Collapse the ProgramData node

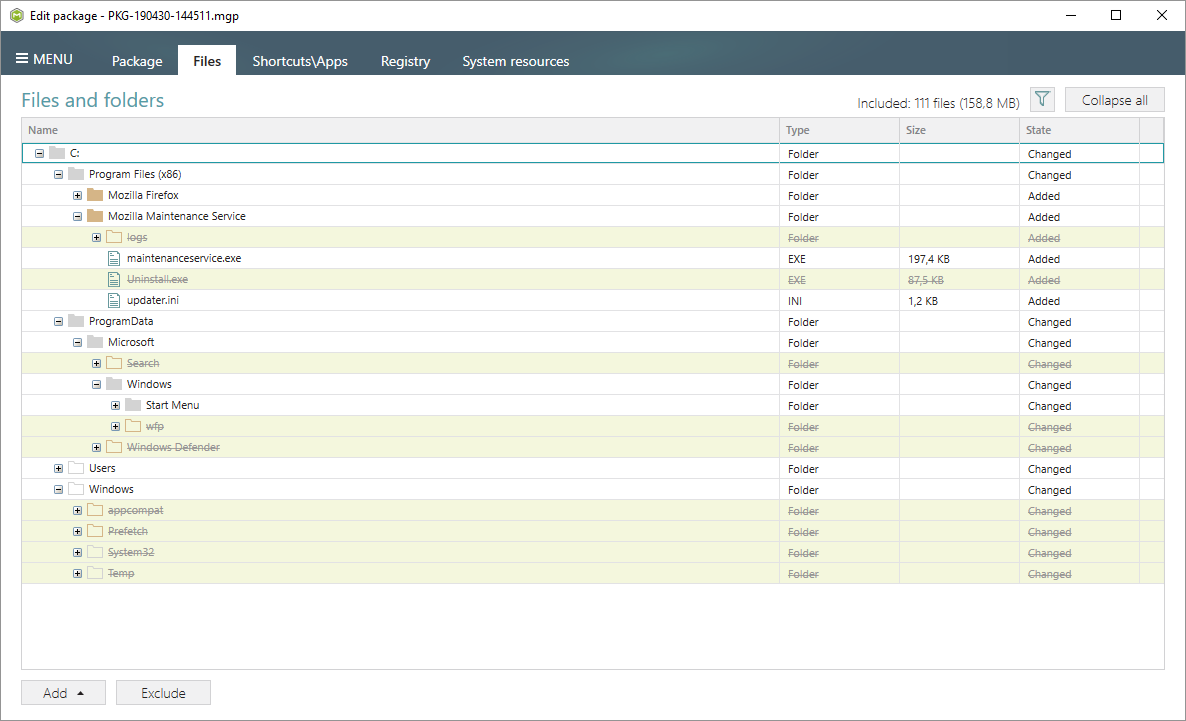58,321
